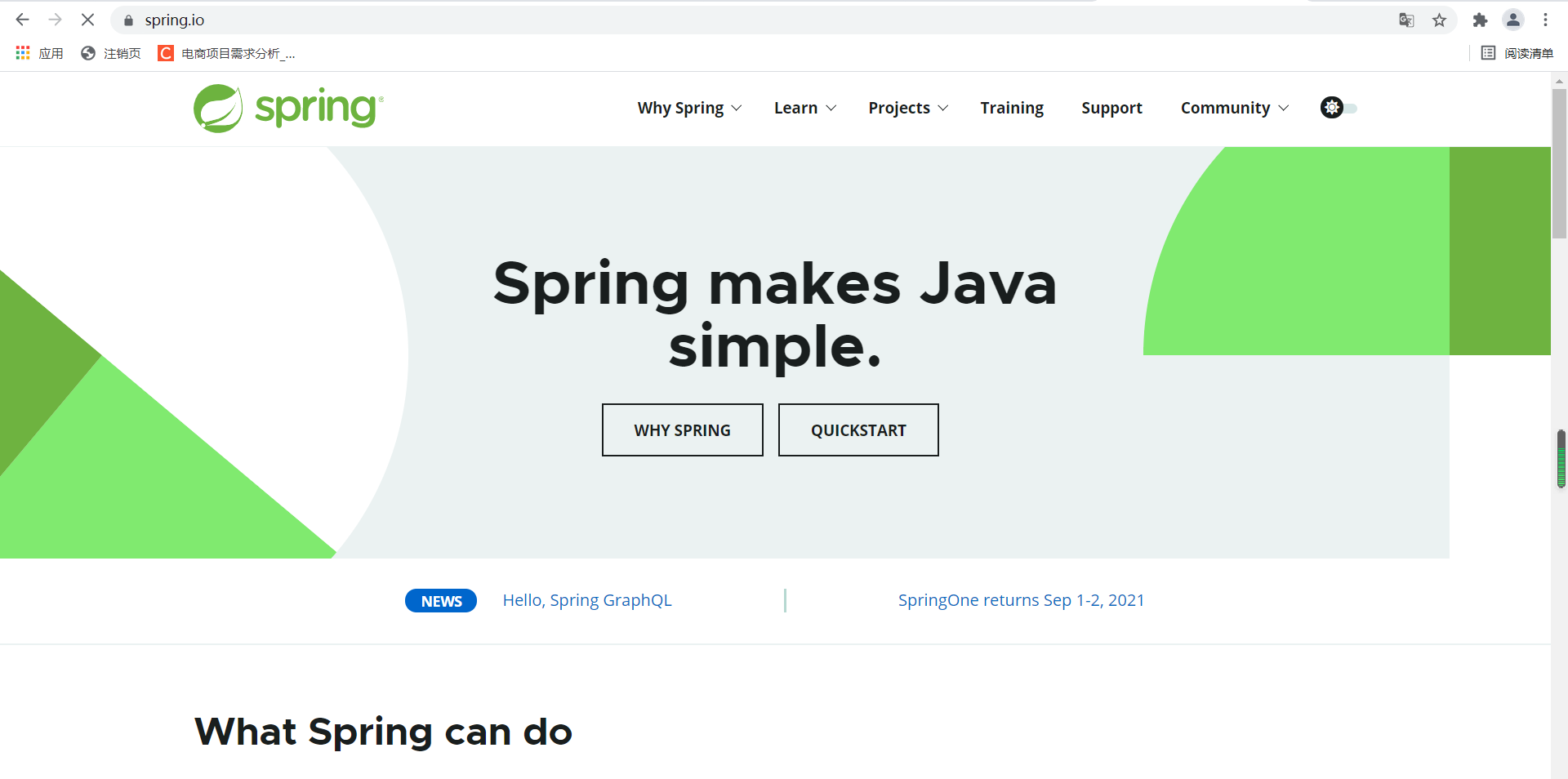Open the extensions puzzle icon
The height and width of the screenshot is (779, 1568).
(x=1480, y=20)
